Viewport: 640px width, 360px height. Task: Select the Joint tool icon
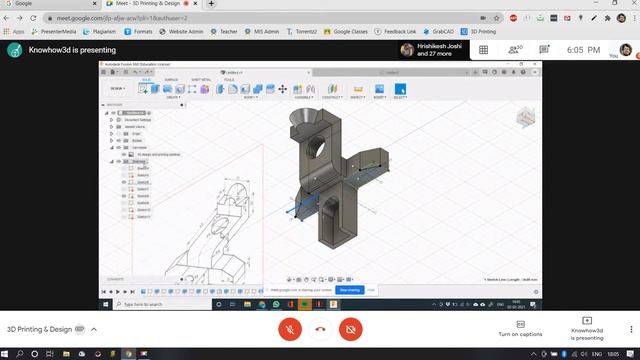tap(311, 89)
